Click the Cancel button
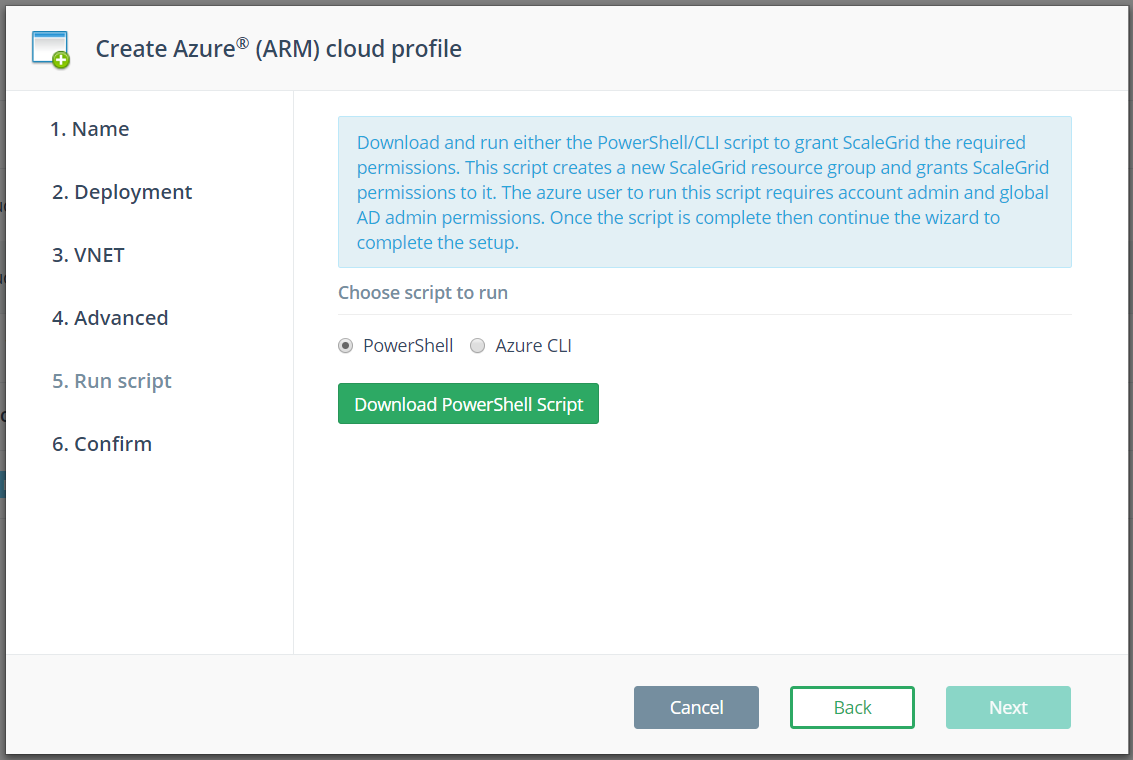This screenshot has width=1133, height=760. [x=696, y=707]
